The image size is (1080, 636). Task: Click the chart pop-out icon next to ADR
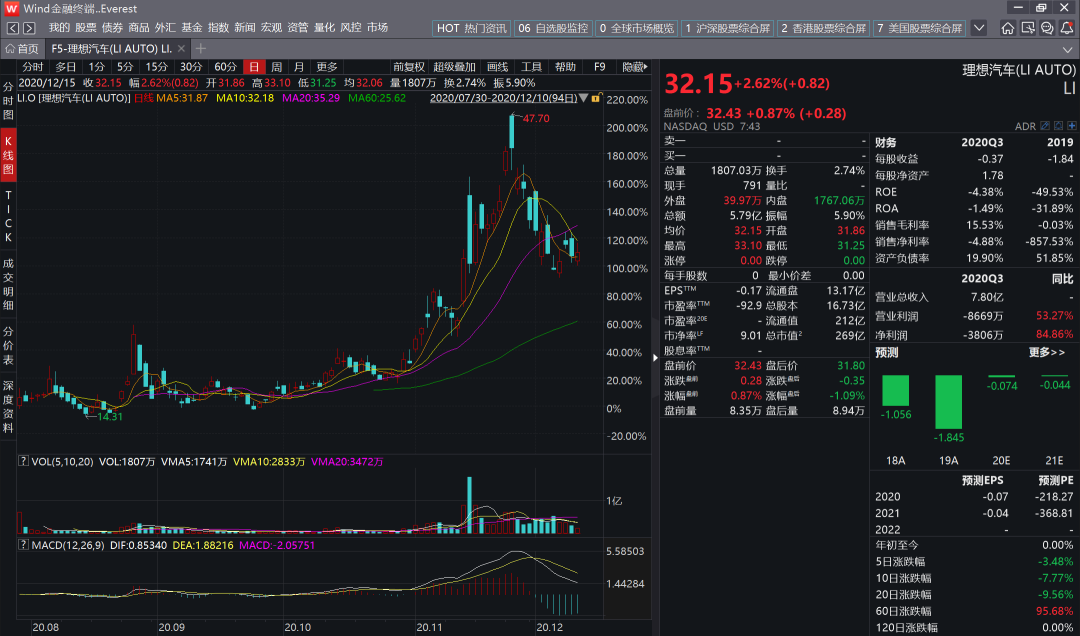click(x=1058, y=126)
